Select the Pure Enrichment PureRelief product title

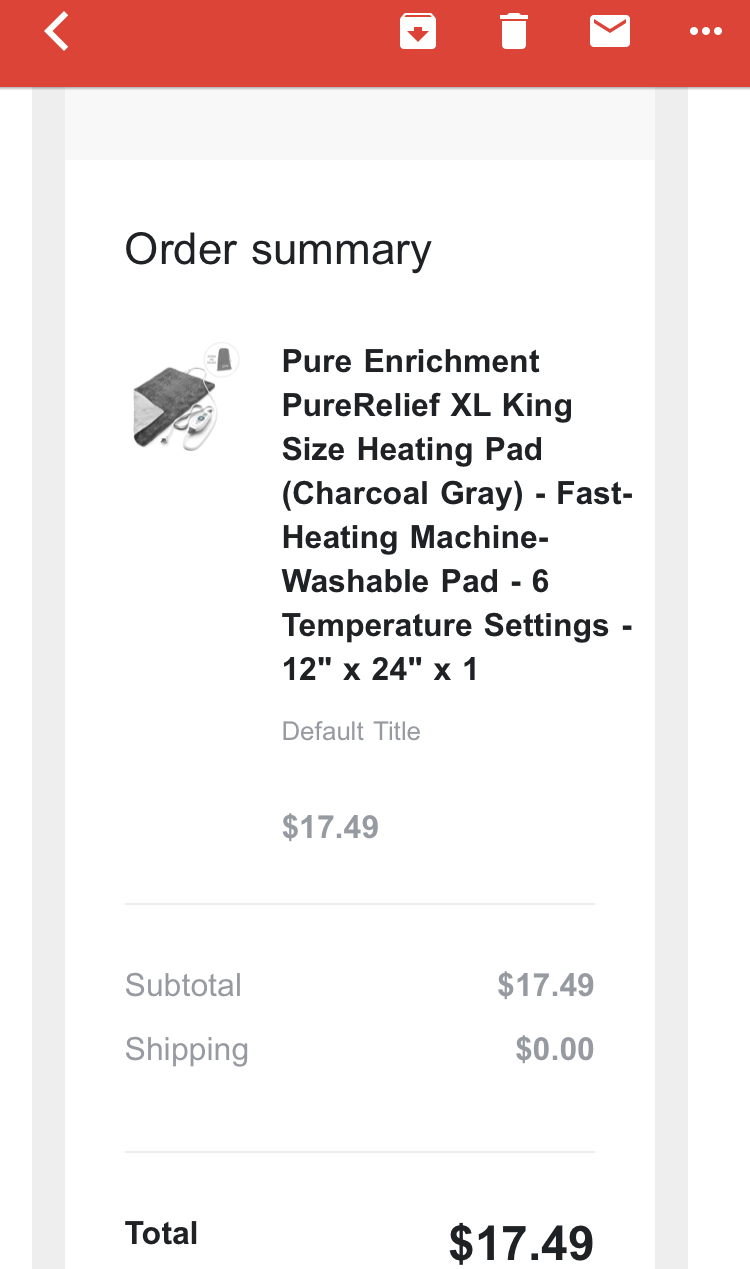[457, 515]
